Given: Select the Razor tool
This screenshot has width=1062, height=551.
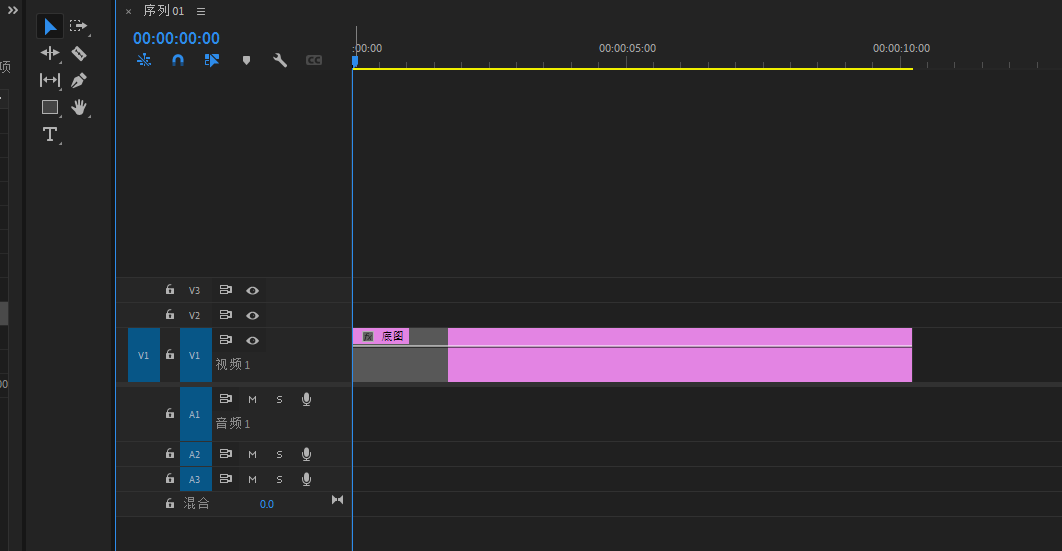Looking at the screenshot, I should tap(79, 53).
